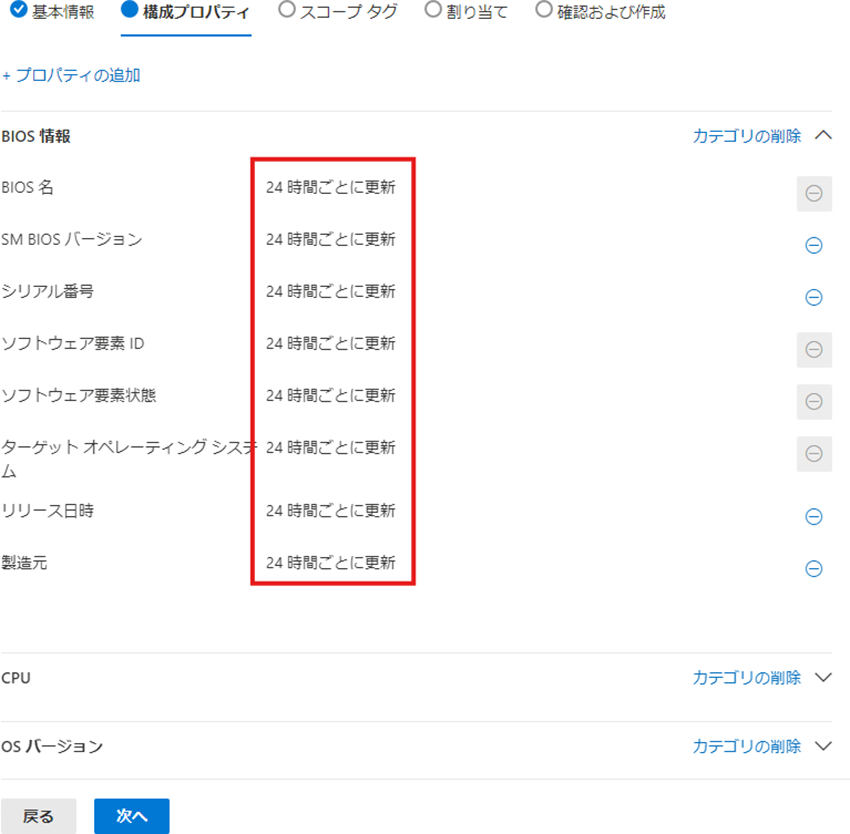
Task: Remove the SM BIOS バージョン property
Action: (814, 245)
